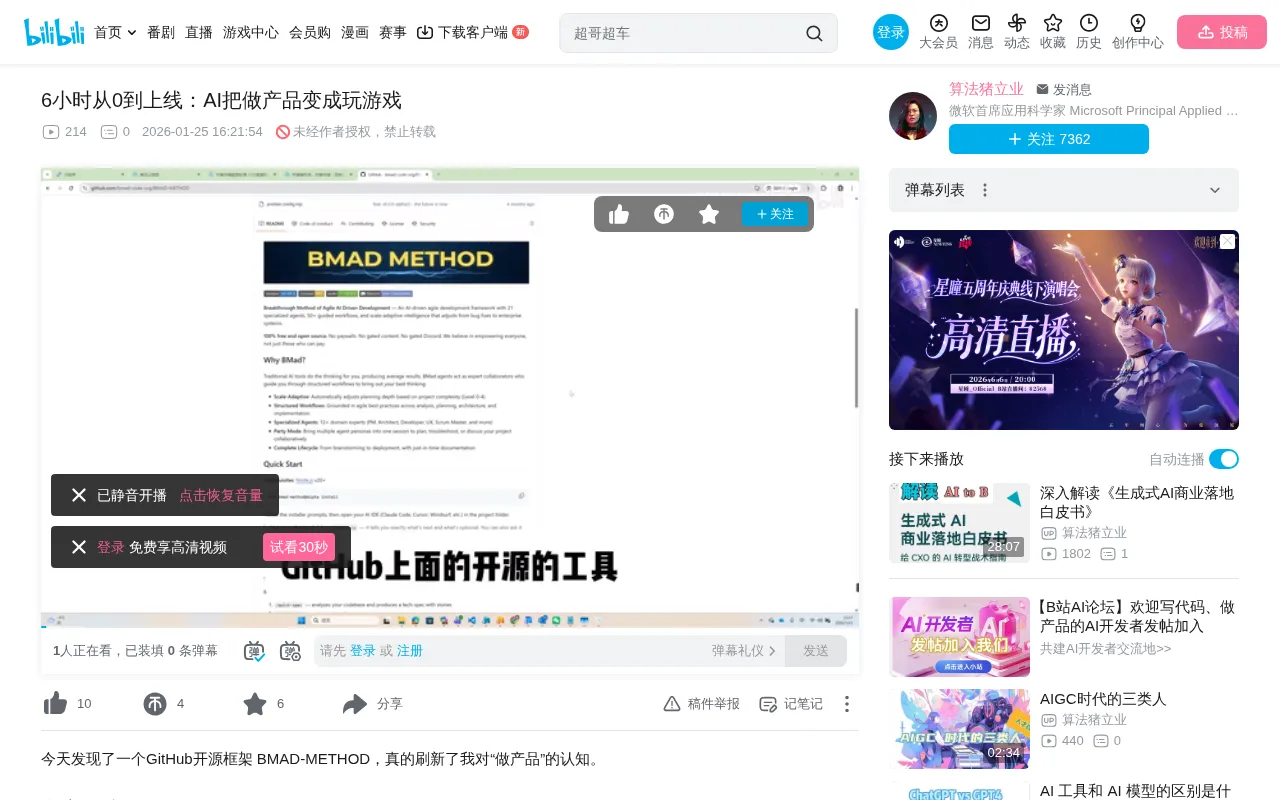
Task: Expand the 弹幕列表 chevron
Action: coord(1215,190)
